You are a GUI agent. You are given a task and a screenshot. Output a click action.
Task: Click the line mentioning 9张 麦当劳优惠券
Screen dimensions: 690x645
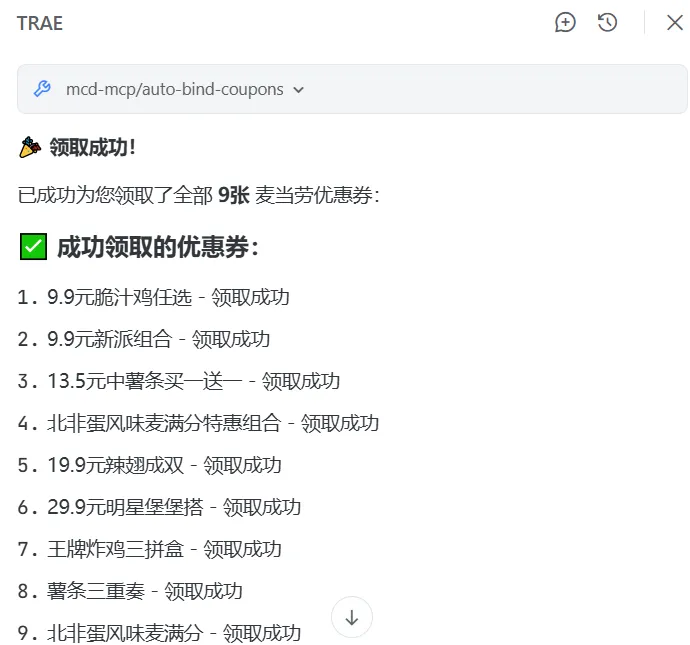coord(198,195)
